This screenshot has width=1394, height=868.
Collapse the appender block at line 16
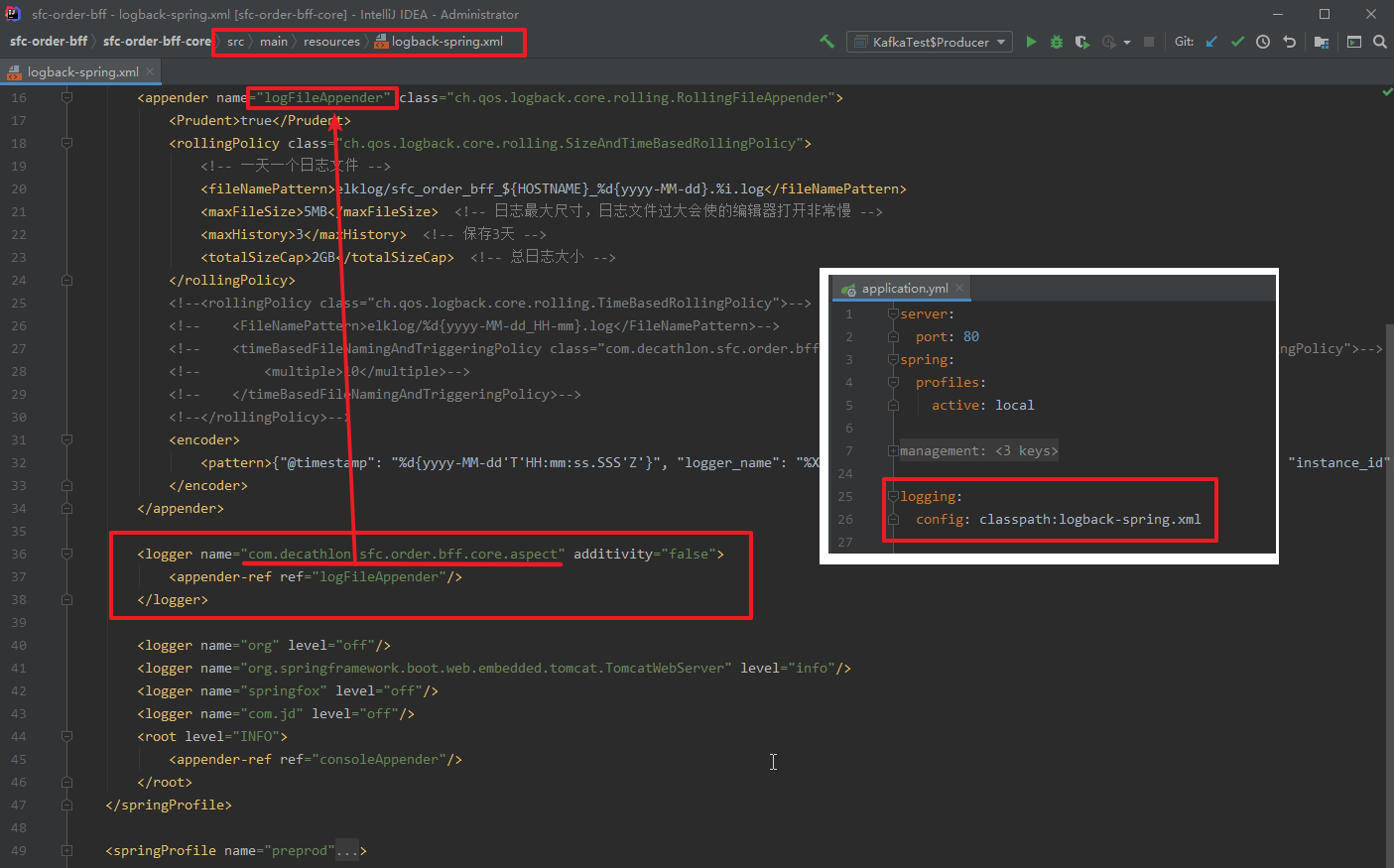(x=66, y=97)
